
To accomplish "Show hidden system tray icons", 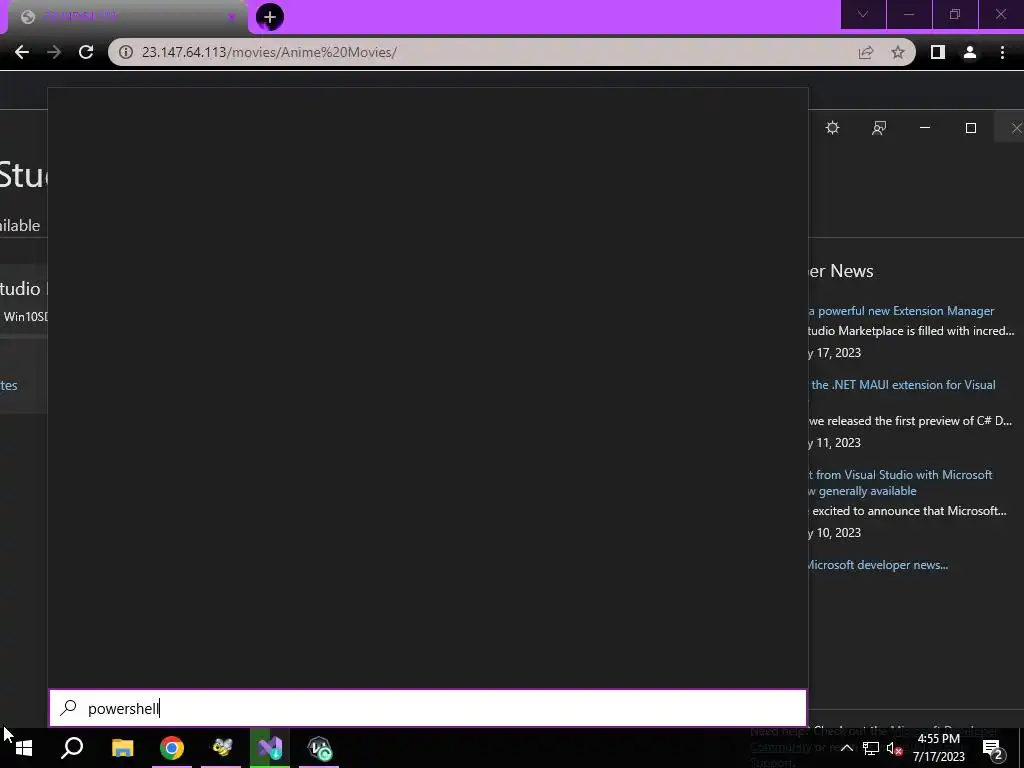I will (846, 748).
